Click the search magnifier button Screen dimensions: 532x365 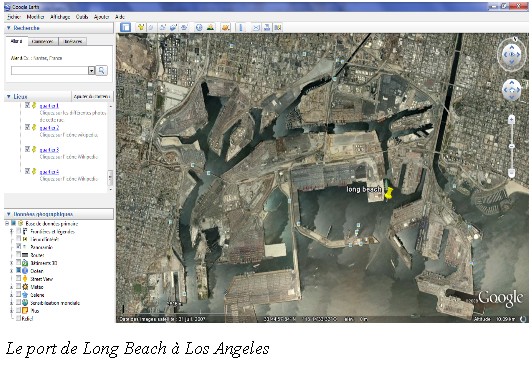(x=101, y=70)
